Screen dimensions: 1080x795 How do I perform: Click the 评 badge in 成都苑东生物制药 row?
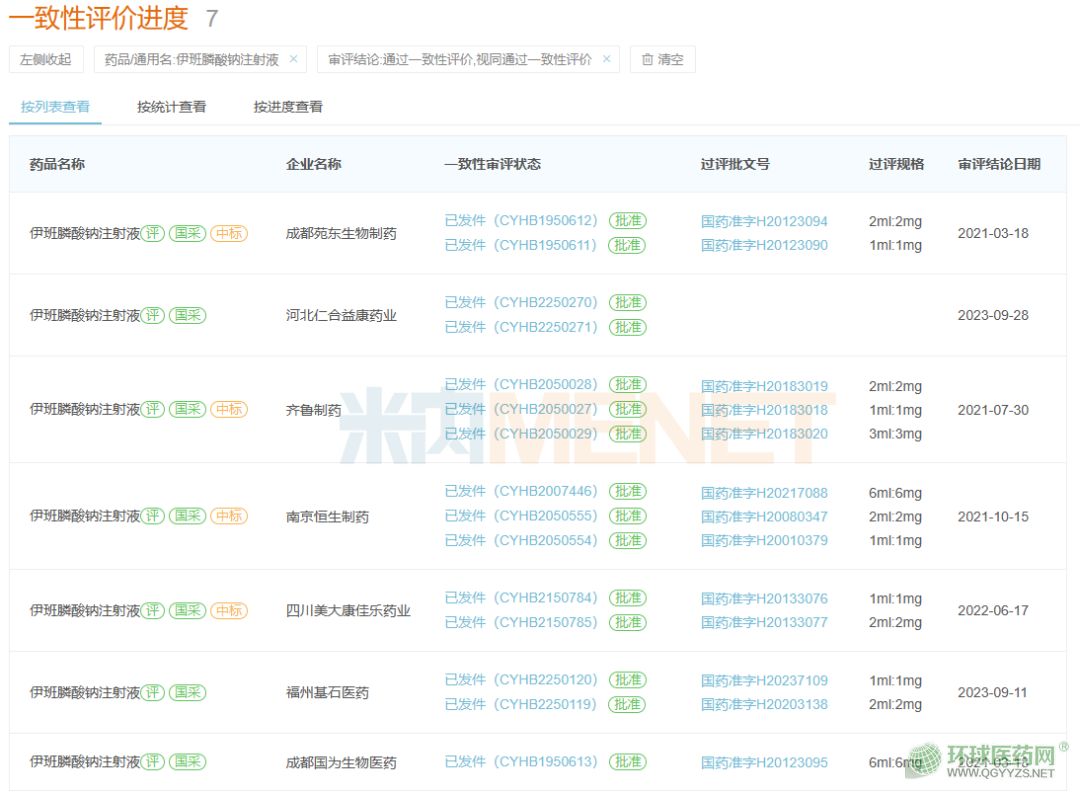152,233
